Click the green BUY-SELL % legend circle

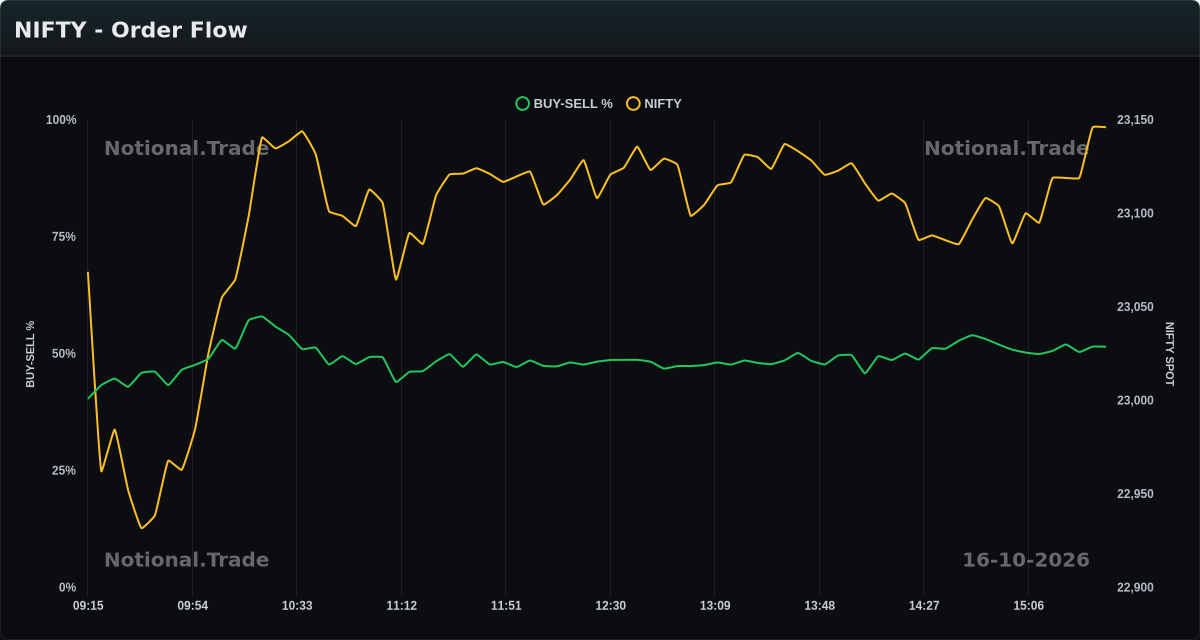[x=522, y=103]
